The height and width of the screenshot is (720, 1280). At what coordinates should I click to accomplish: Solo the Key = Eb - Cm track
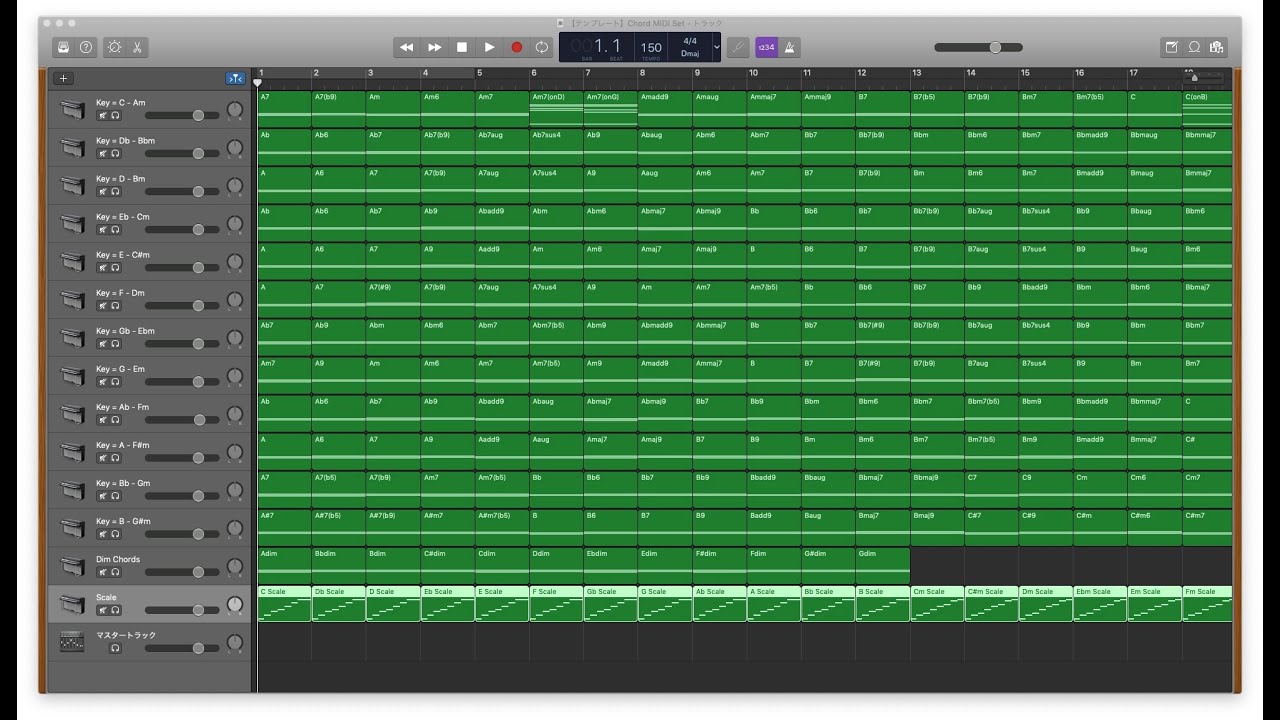(115, 229)
